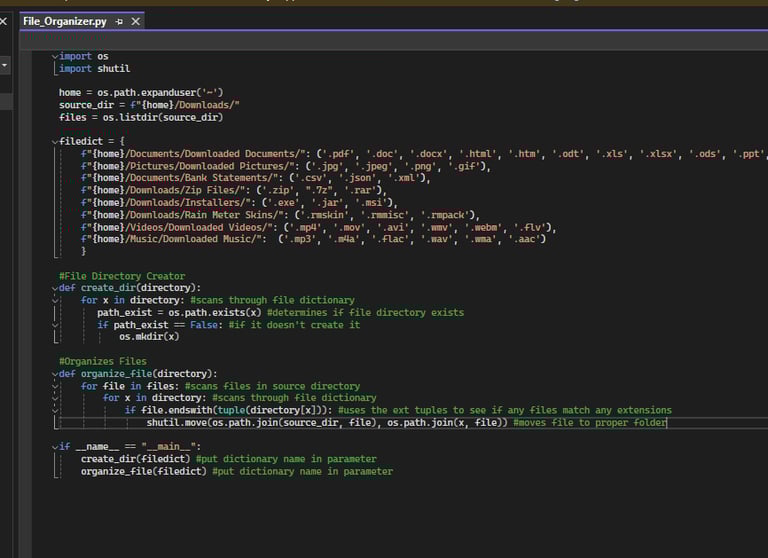This screenshot has height=558, width=768.
Task: Close the left side panel
Action: [x=3, y=20]
